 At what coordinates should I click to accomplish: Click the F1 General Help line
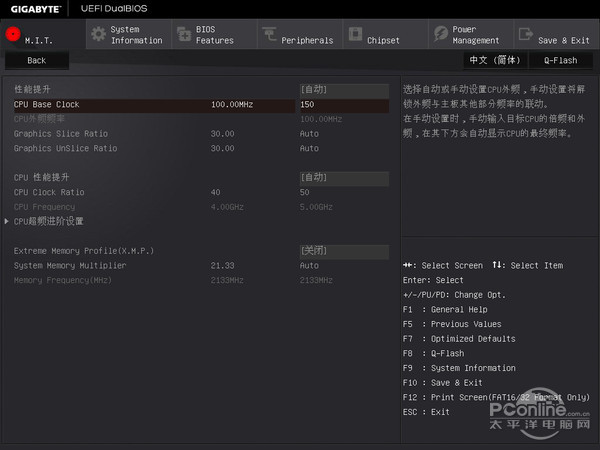445,309
